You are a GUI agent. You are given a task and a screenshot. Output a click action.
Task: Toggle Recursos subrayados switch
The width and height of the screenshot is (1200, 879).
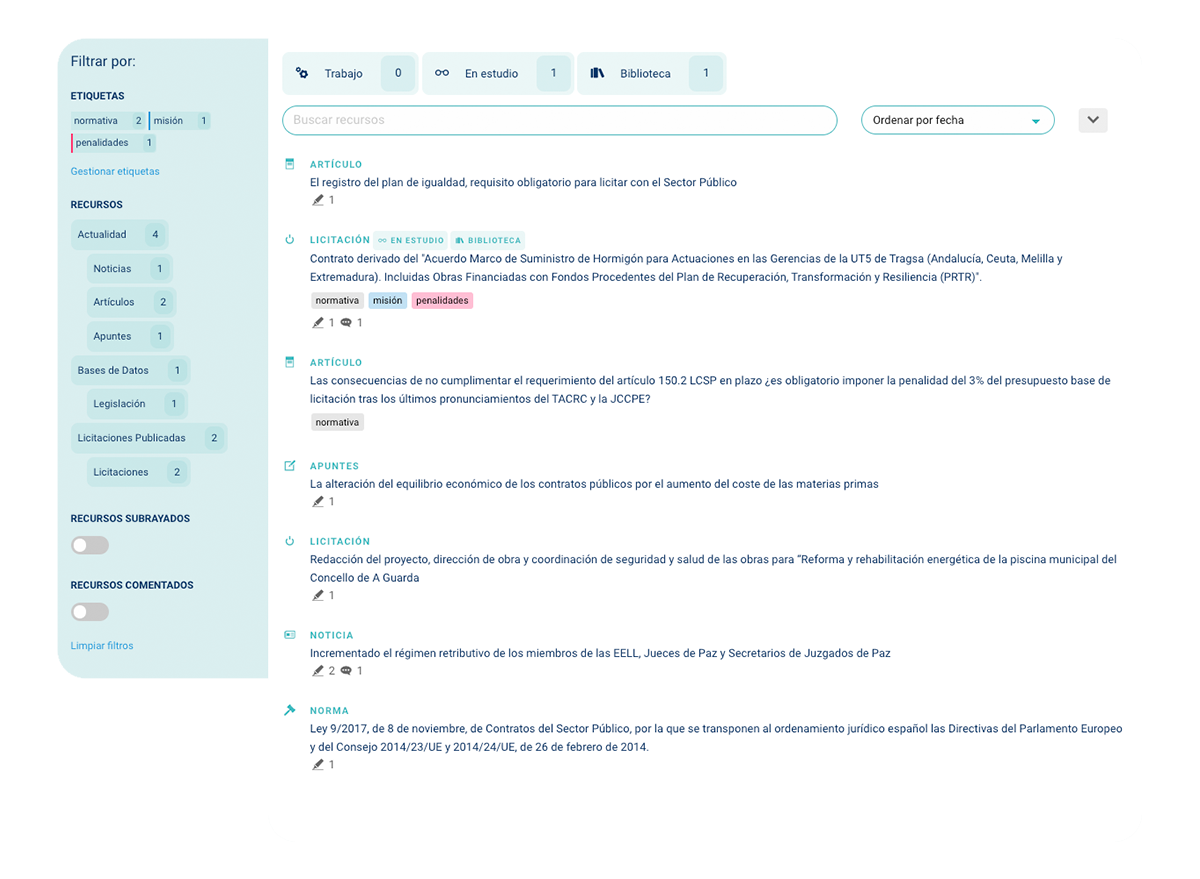(x=90, y=546)
